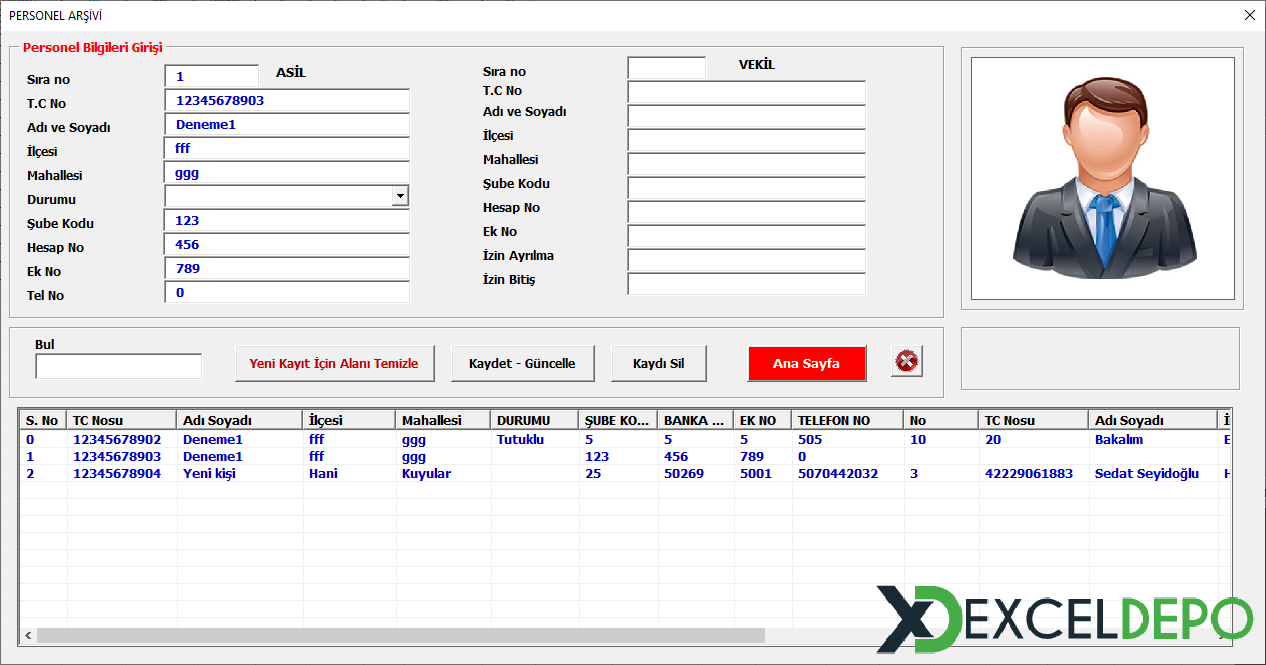This screenshot has width=1266, height=665.
Task: Click the DURUMU column header
Action: [x=535, y=420]
